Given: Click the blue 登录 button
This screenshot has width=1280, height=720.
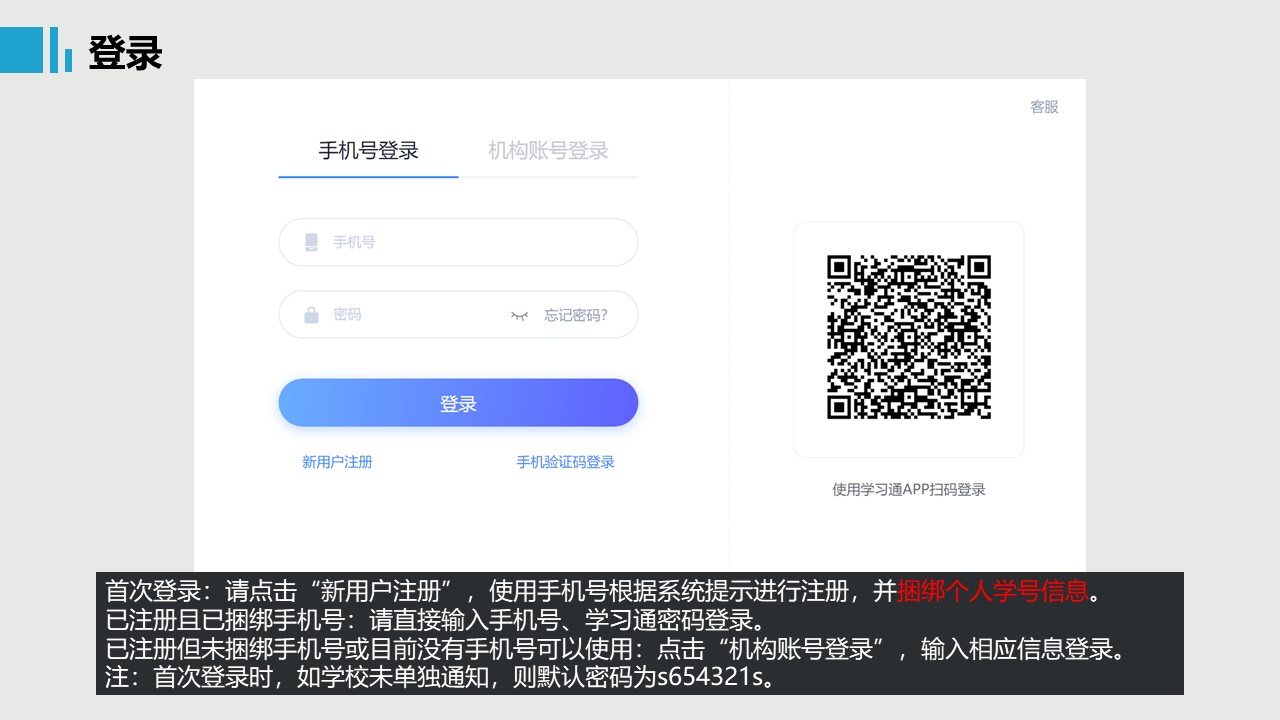Looking at the screenshot, I should click(x=458, y=403).
